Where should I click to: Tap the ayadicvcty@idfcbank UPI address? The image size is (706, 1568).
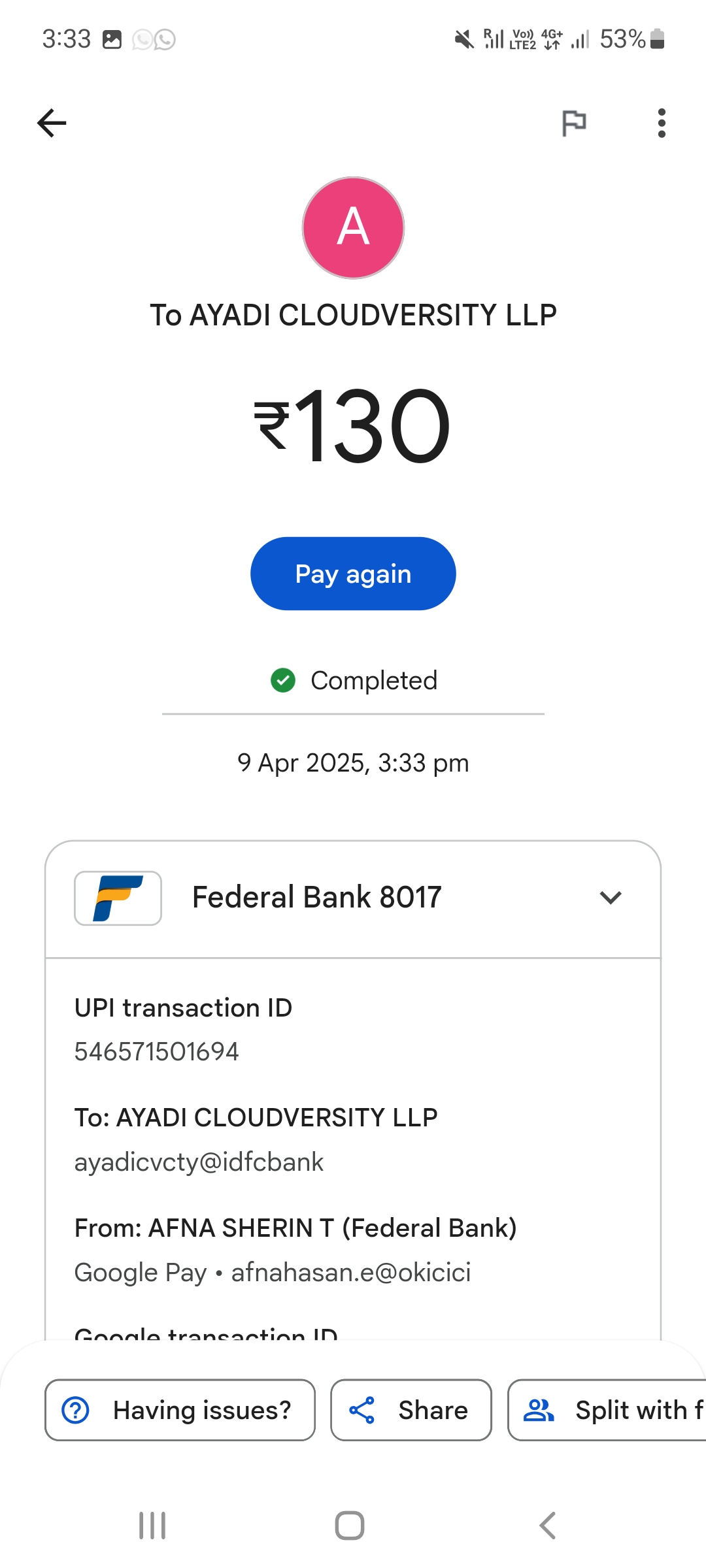[199, 1162]
